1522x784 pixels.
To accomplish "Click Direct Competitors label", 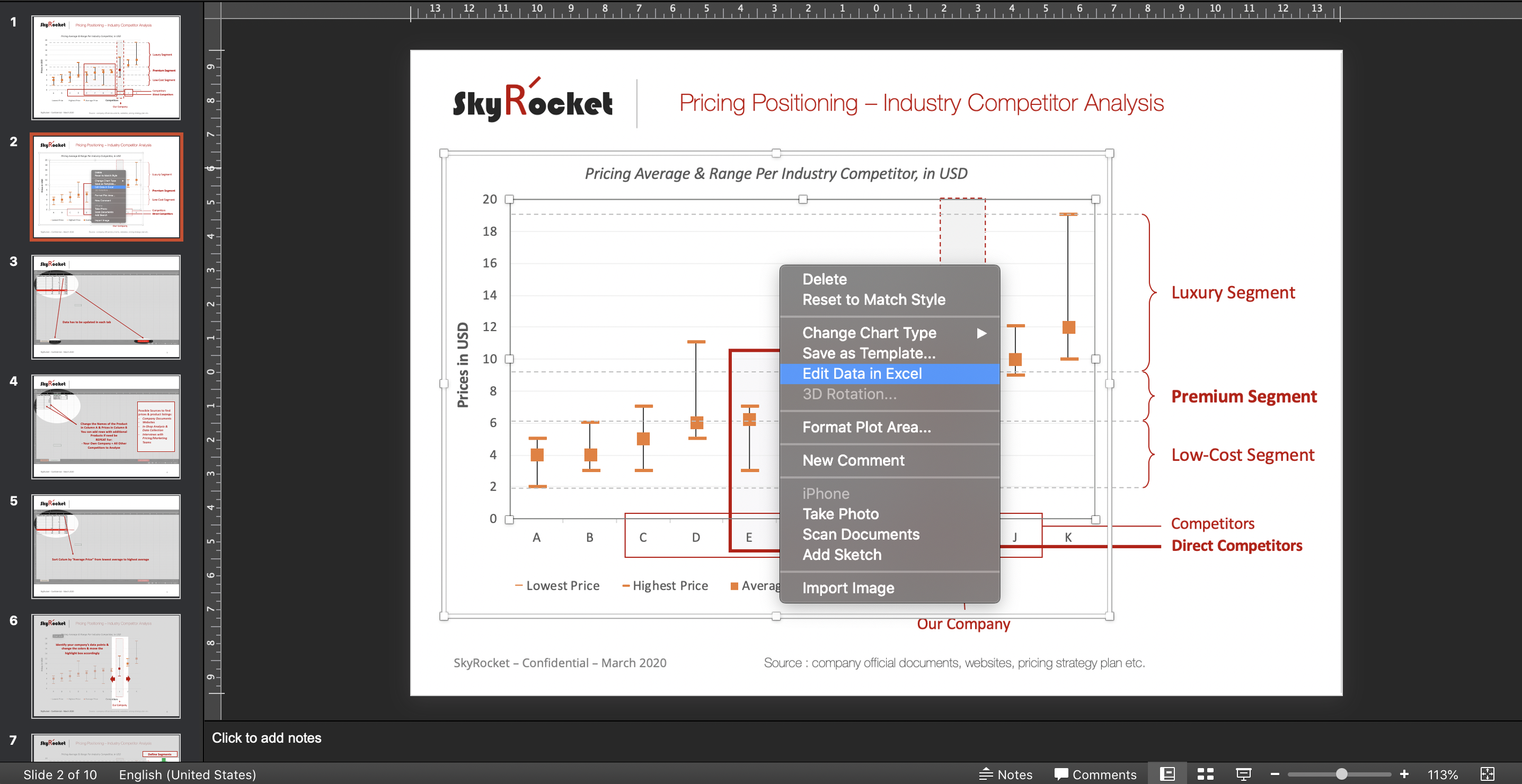I will pyautogui.click(x=1237, y=545).
